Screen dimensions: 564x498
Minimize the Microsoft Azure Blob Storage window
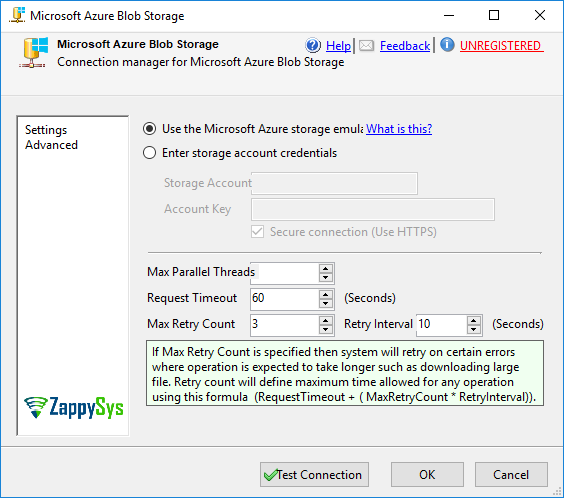point(449,15)
